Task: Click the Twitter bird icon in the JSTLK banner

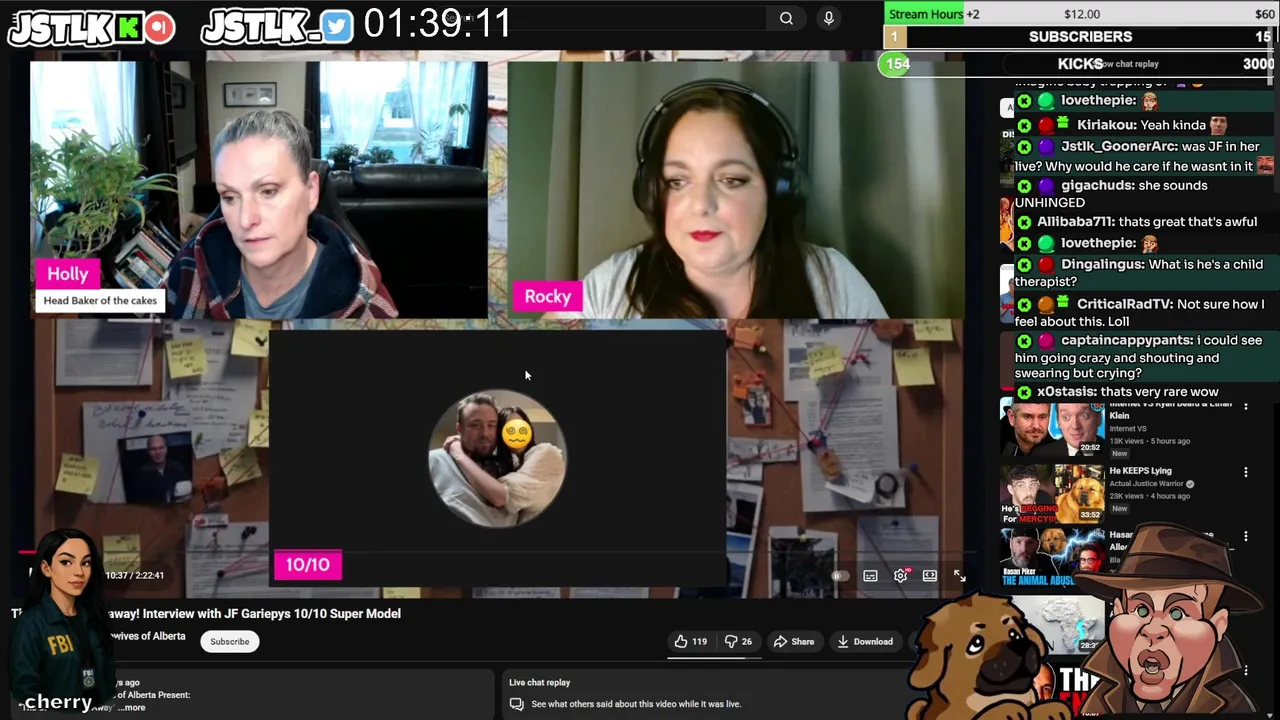Action: [337, 28]
